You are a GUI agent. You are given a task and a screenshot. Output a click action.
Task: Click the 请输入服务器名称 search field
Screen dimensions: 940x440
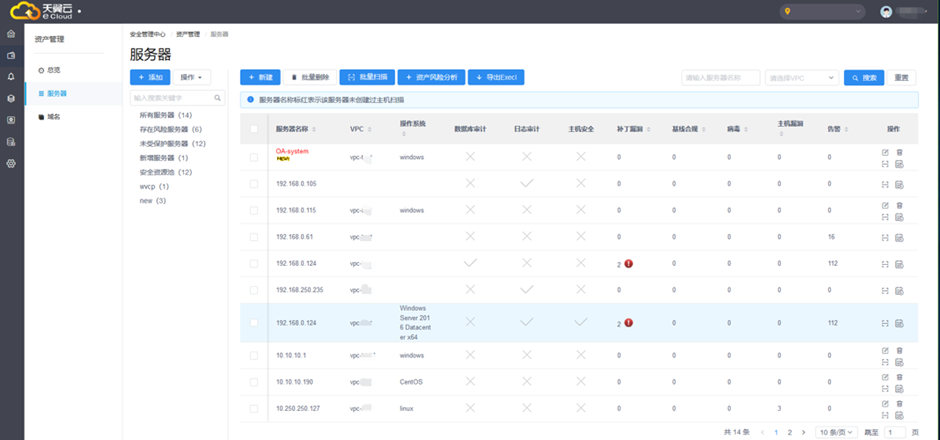pyautogui.click(x=719, y=77)
